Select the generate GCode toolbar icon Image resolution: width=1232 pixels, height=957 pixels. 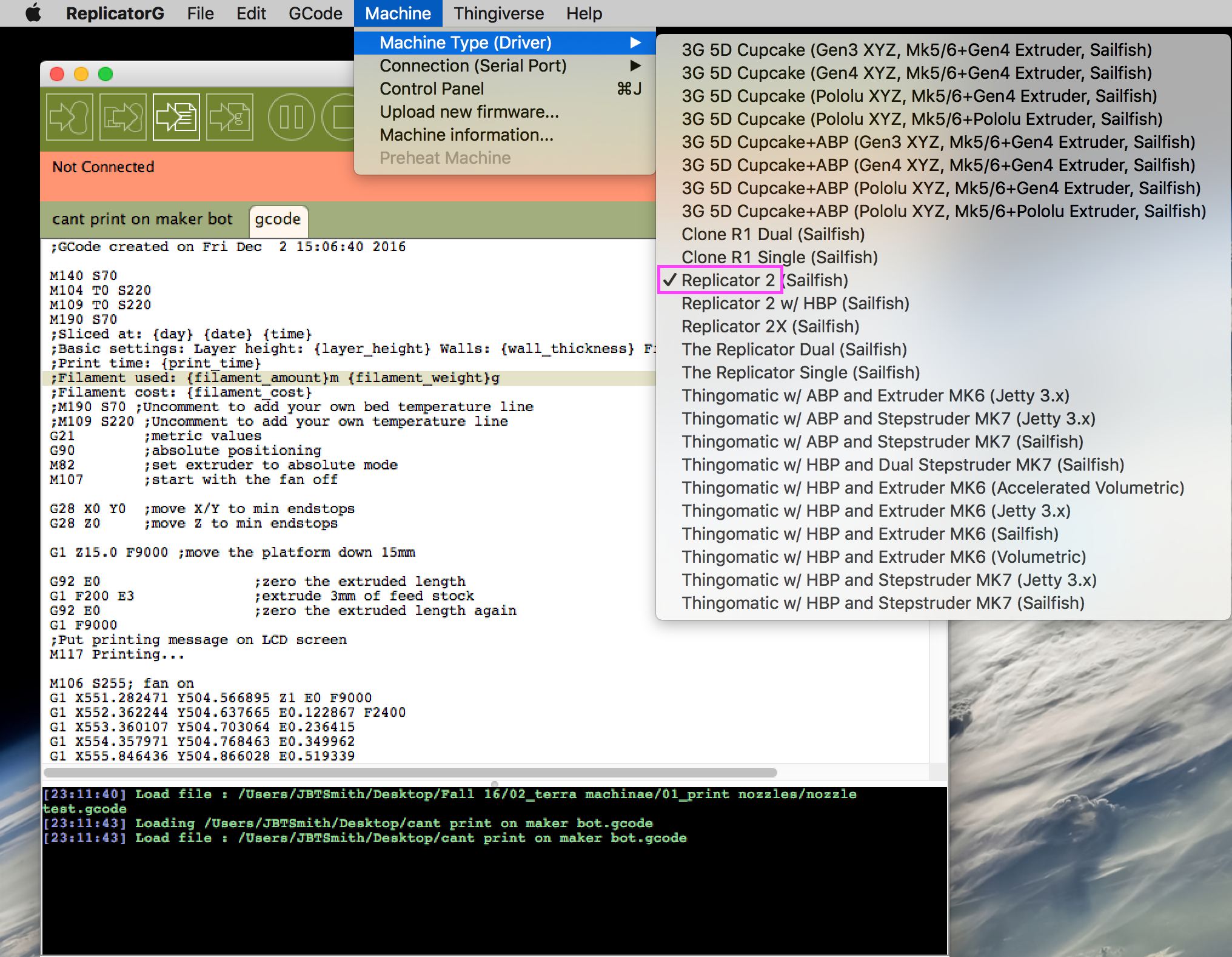pyautogui.click(x=175, y=117)
